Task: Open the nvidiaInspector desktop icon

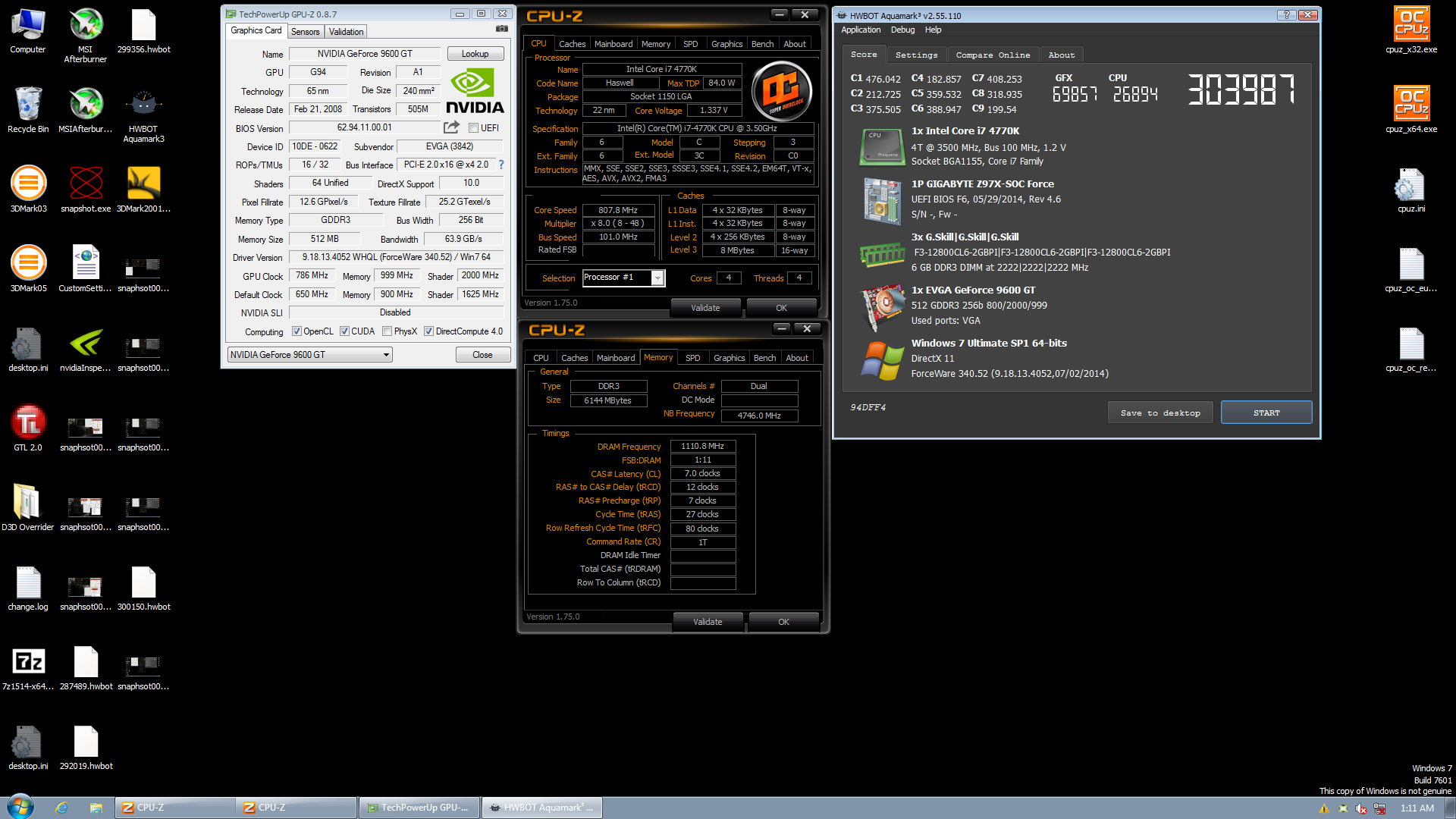Action: (86, 349)
